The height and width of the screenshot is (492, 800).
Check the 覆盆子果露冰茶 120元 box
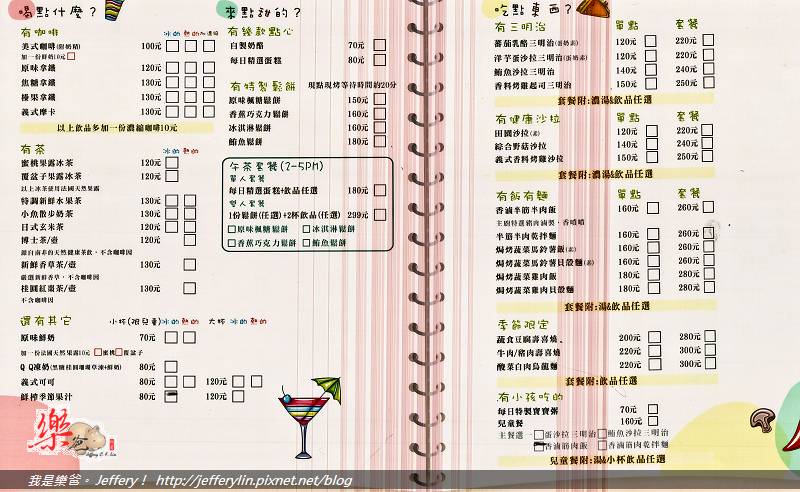[172, 176]
